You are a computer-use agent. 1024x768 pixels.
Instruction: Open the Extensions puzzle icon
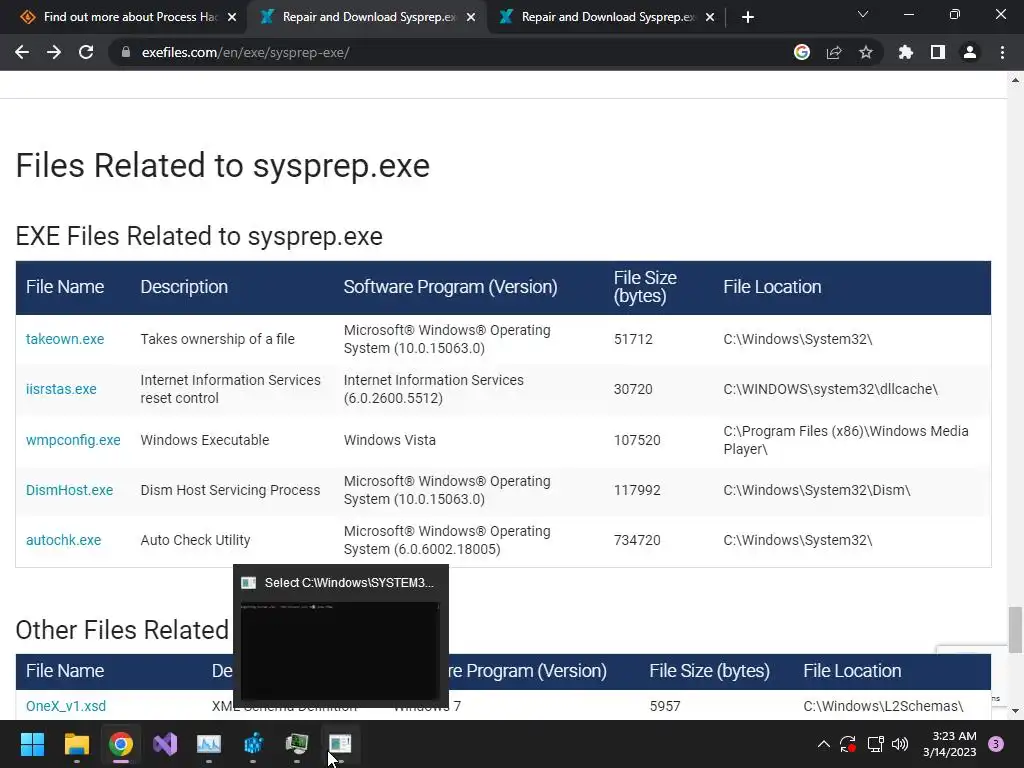(906, 52)
